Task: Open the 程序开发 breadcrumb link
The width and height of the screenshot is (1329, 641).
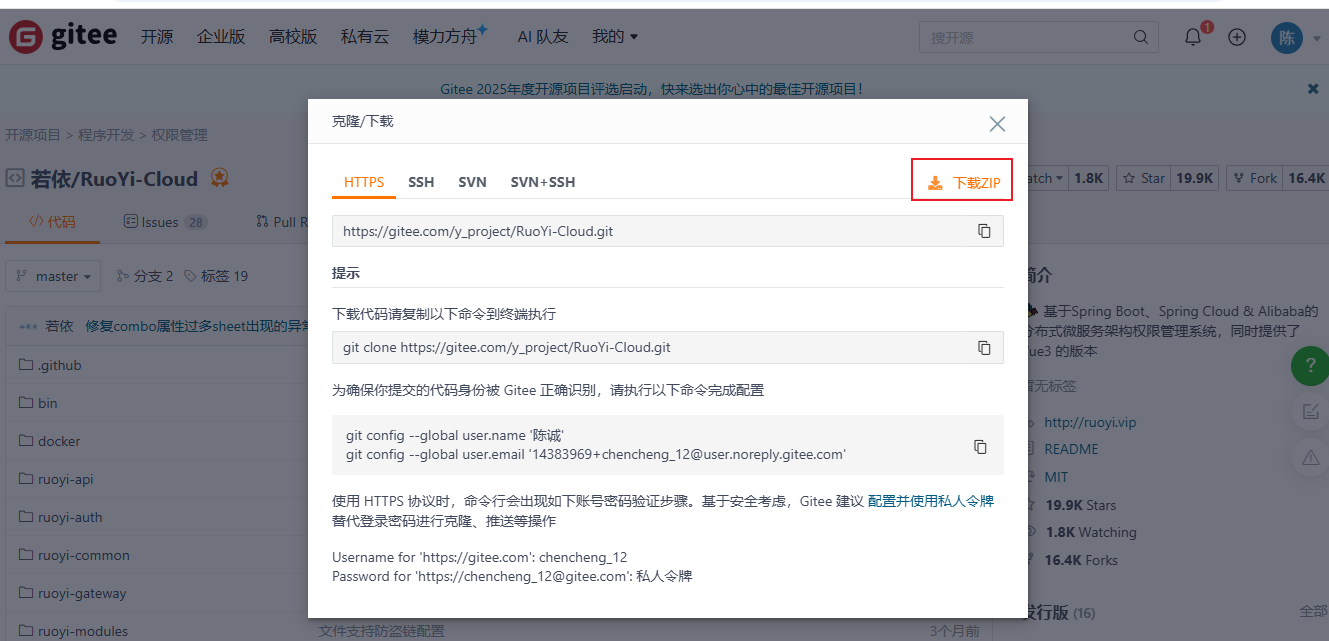Action: [x=106, y=135]
